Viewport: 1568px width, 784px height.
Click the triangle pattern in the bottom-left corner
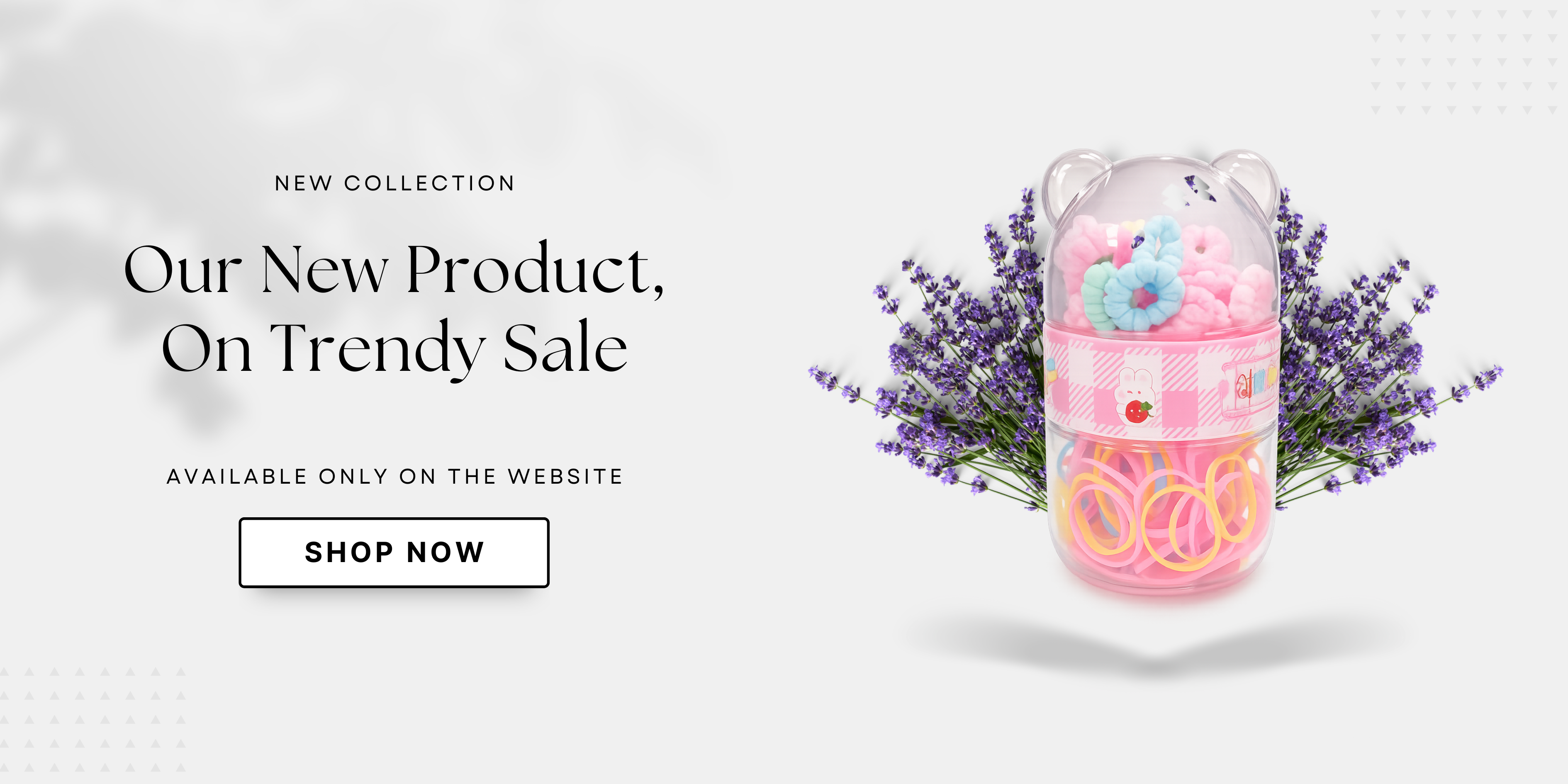(x=91, y=719)
